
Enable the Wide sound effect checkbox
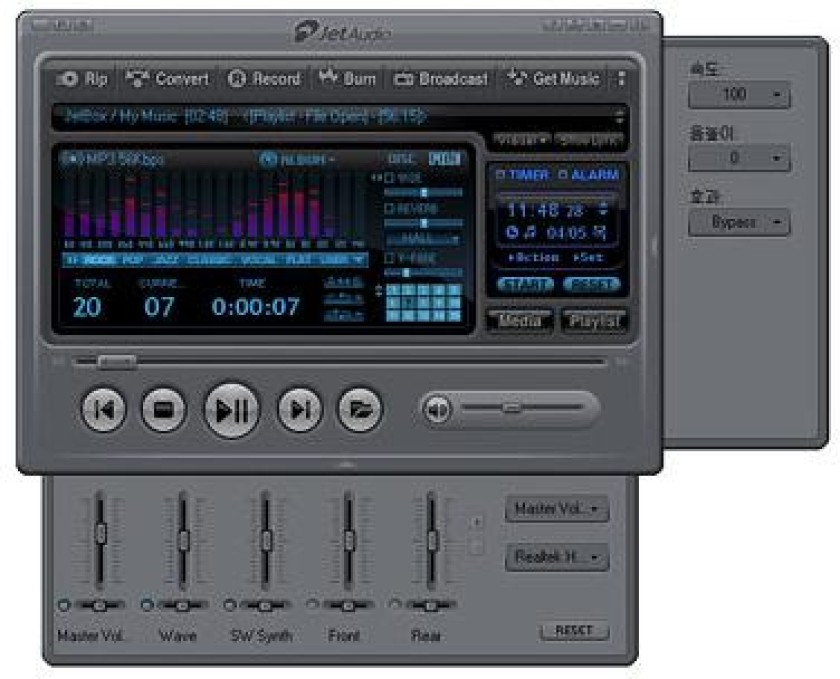click(x=389, y=178)
